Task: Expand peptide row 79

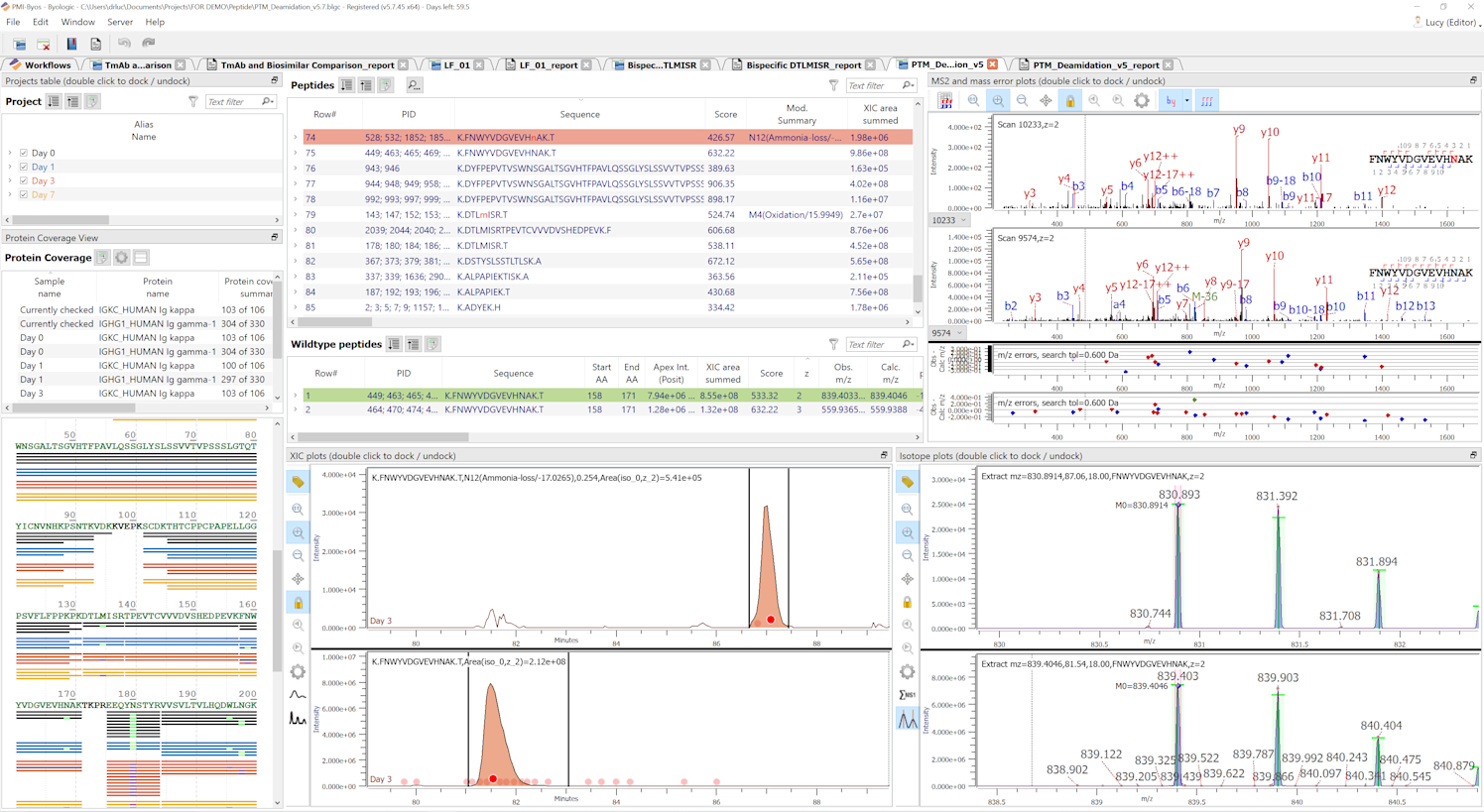Action: point(296,215)
